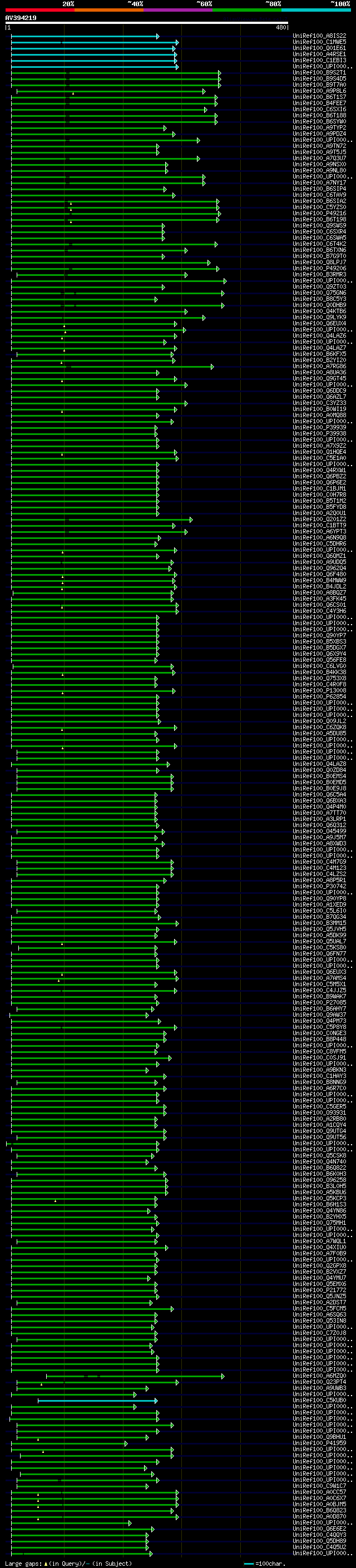Select hit label UniRef100_Q9SWS9

[x=319, y=225]
